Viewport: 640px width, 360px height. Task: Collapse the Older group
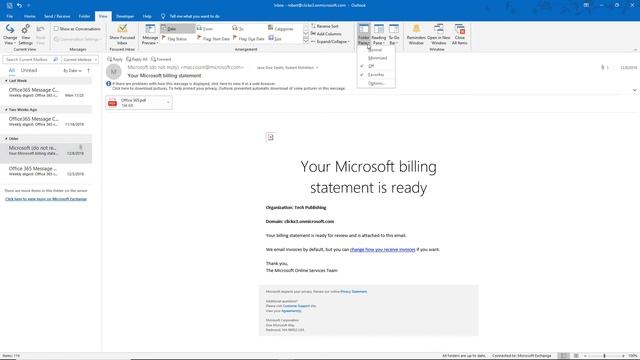point(6,139)
